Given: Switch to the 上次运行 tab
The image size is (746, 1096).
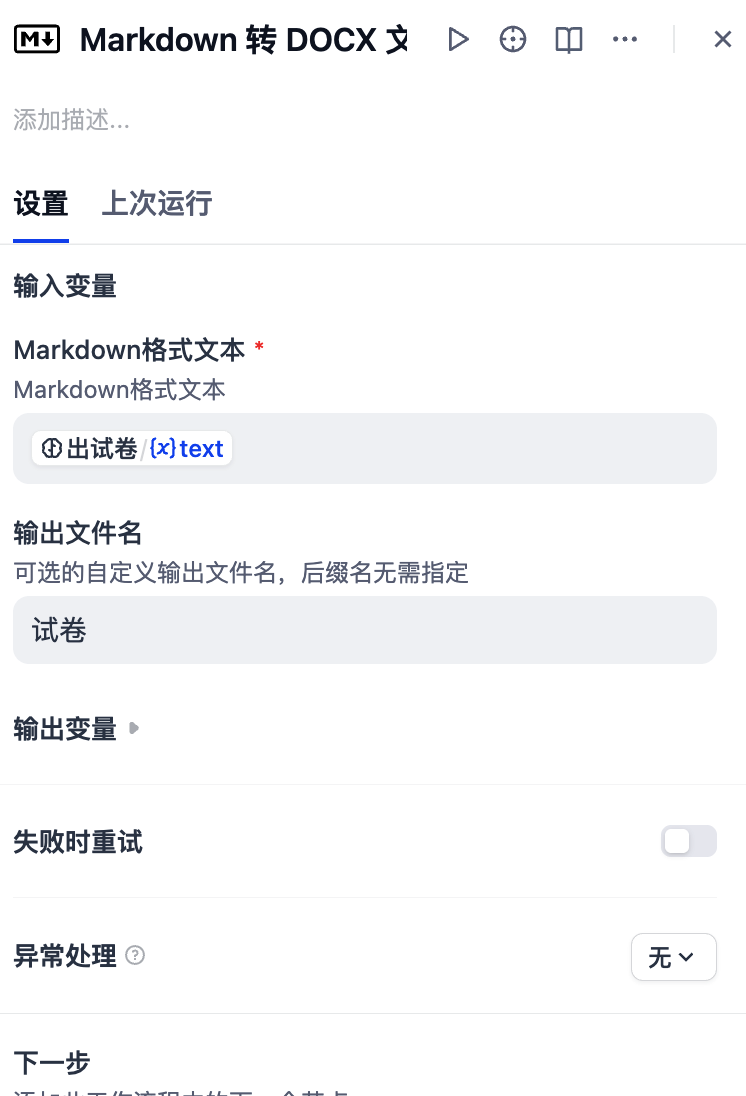Looking at the screenshot, I should tap(156, 204).
